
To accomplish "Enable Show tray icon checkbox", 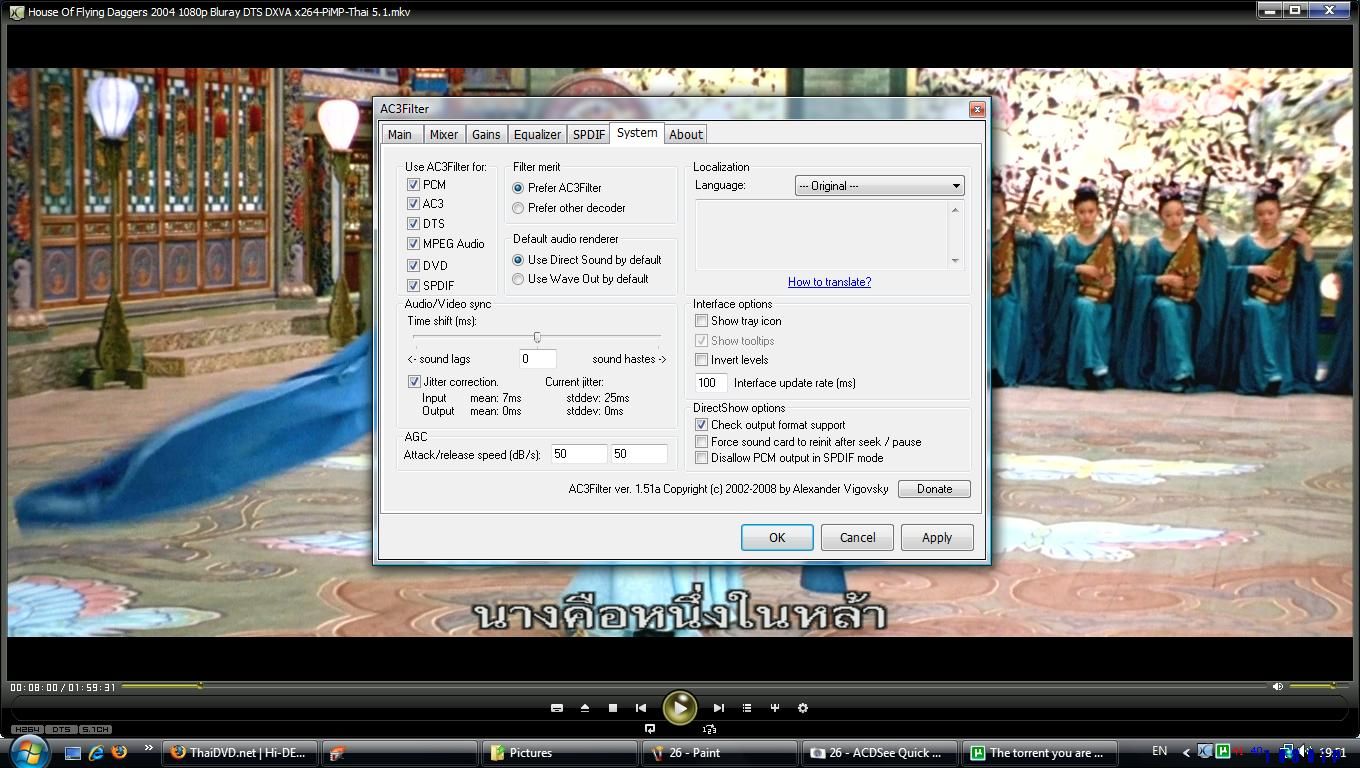I will pyautogui.click(x=702, y=321).
